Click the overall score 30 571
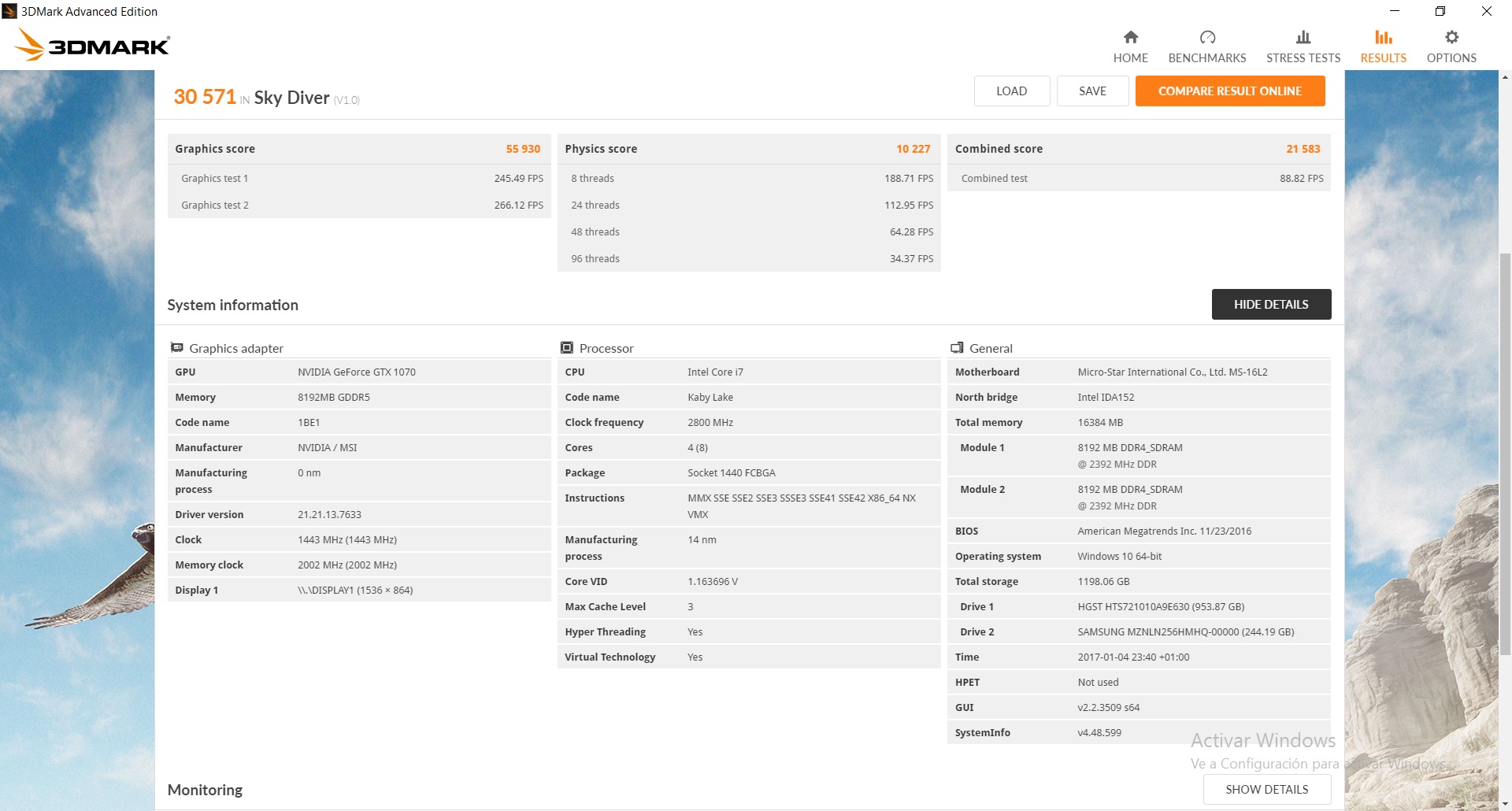The height and width of the screenshot is (811, 1512). coord(205,96)
